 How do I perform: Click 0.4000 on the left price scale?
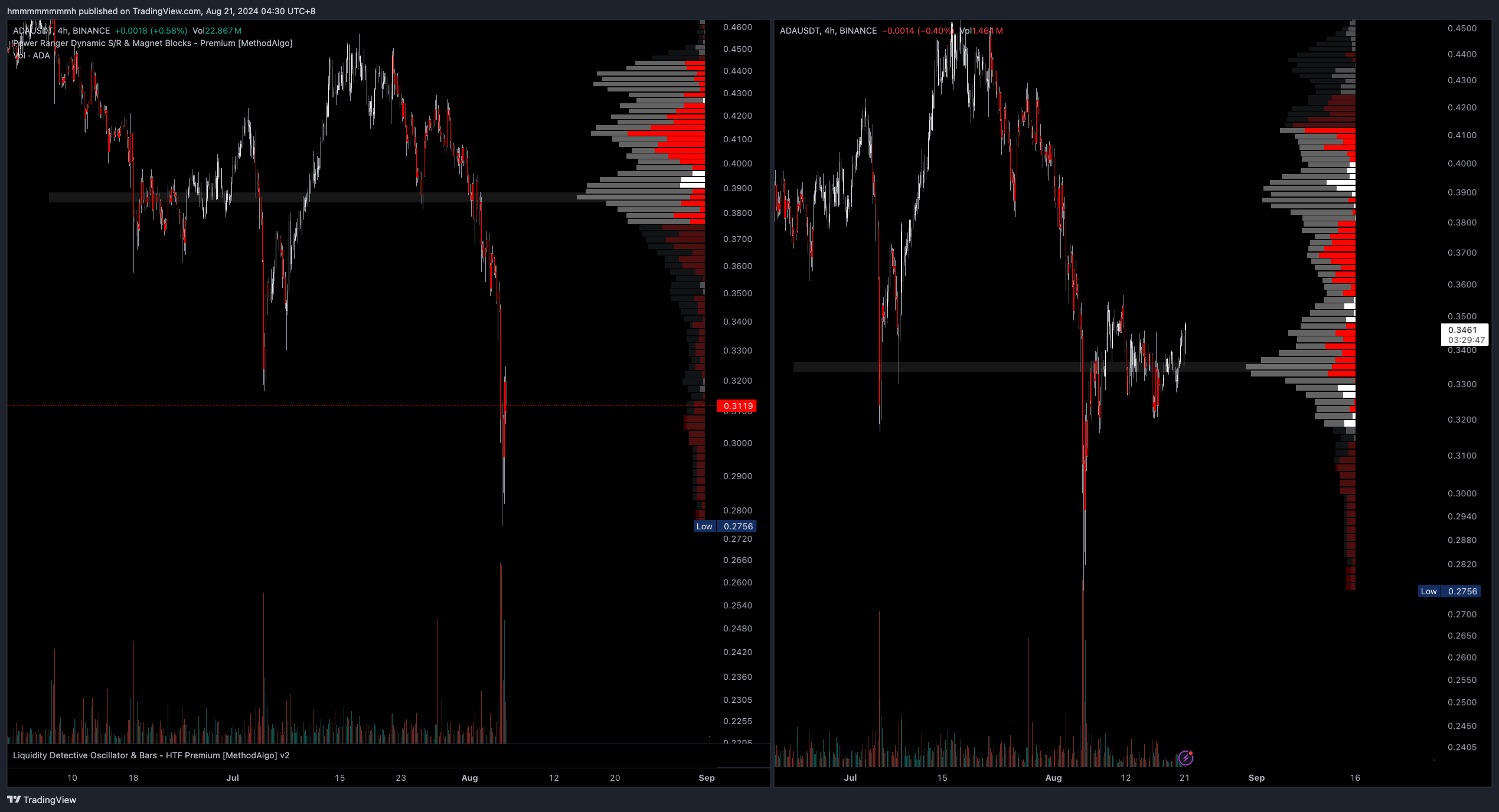737,163
